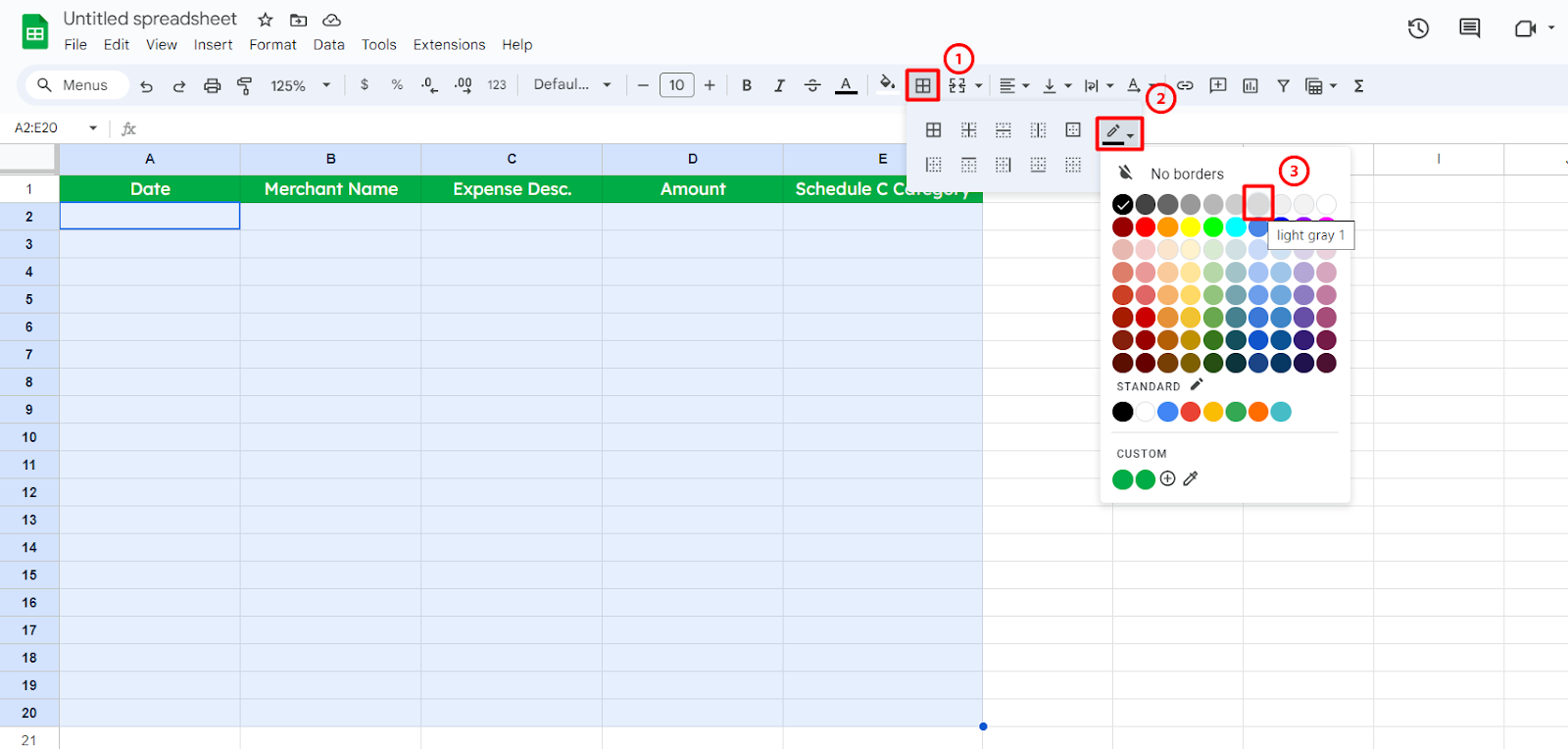1568x749 pixels.
Task: Decrease font size
Action: coord(643,85)
